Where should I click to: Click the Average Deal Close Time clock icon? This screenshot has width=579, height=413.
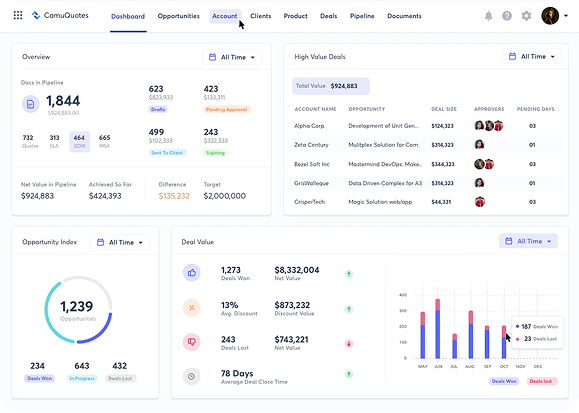tap(192, 376)
